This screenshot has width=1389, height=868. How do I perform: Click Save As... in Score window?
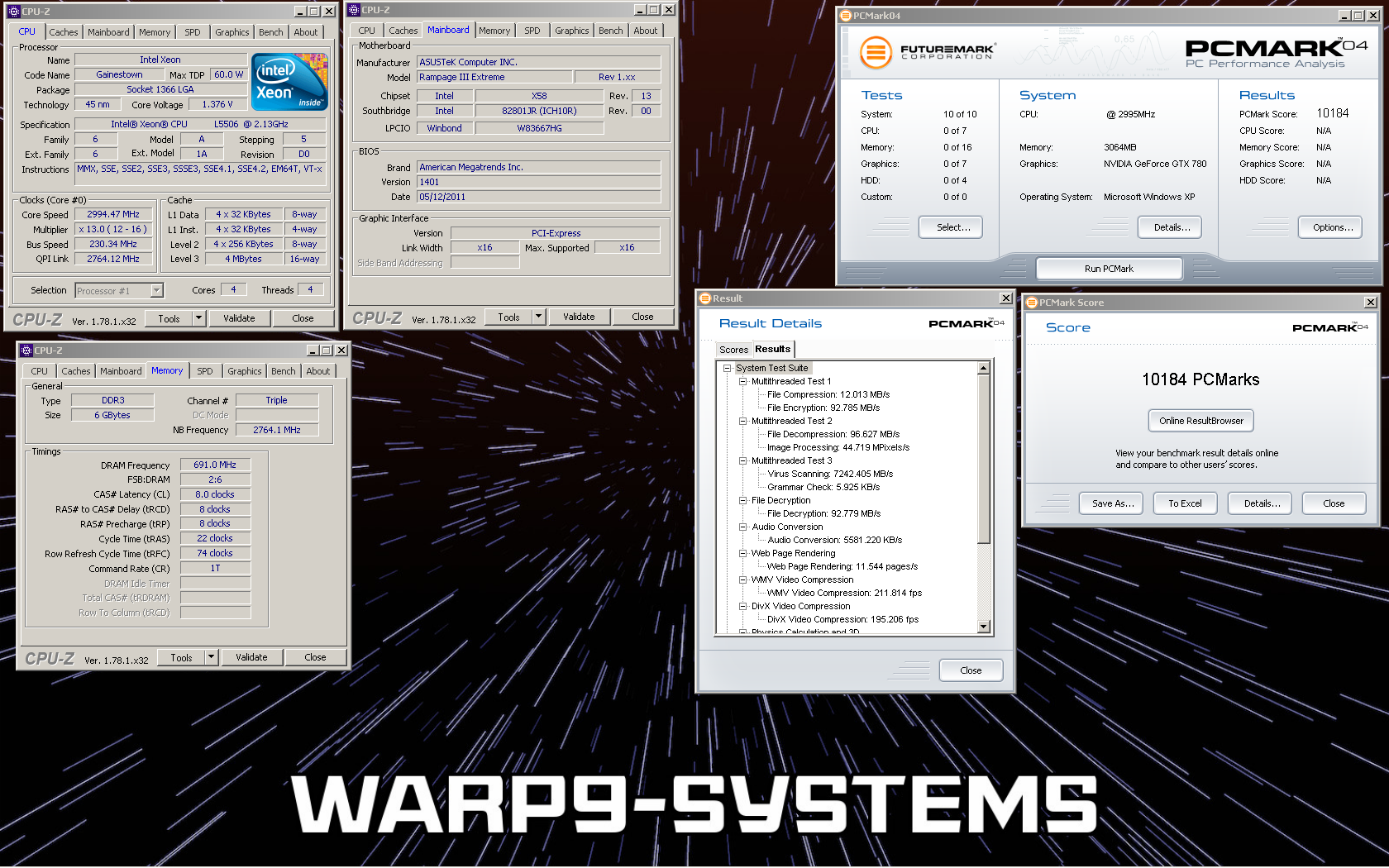[x=1111, y=503]
